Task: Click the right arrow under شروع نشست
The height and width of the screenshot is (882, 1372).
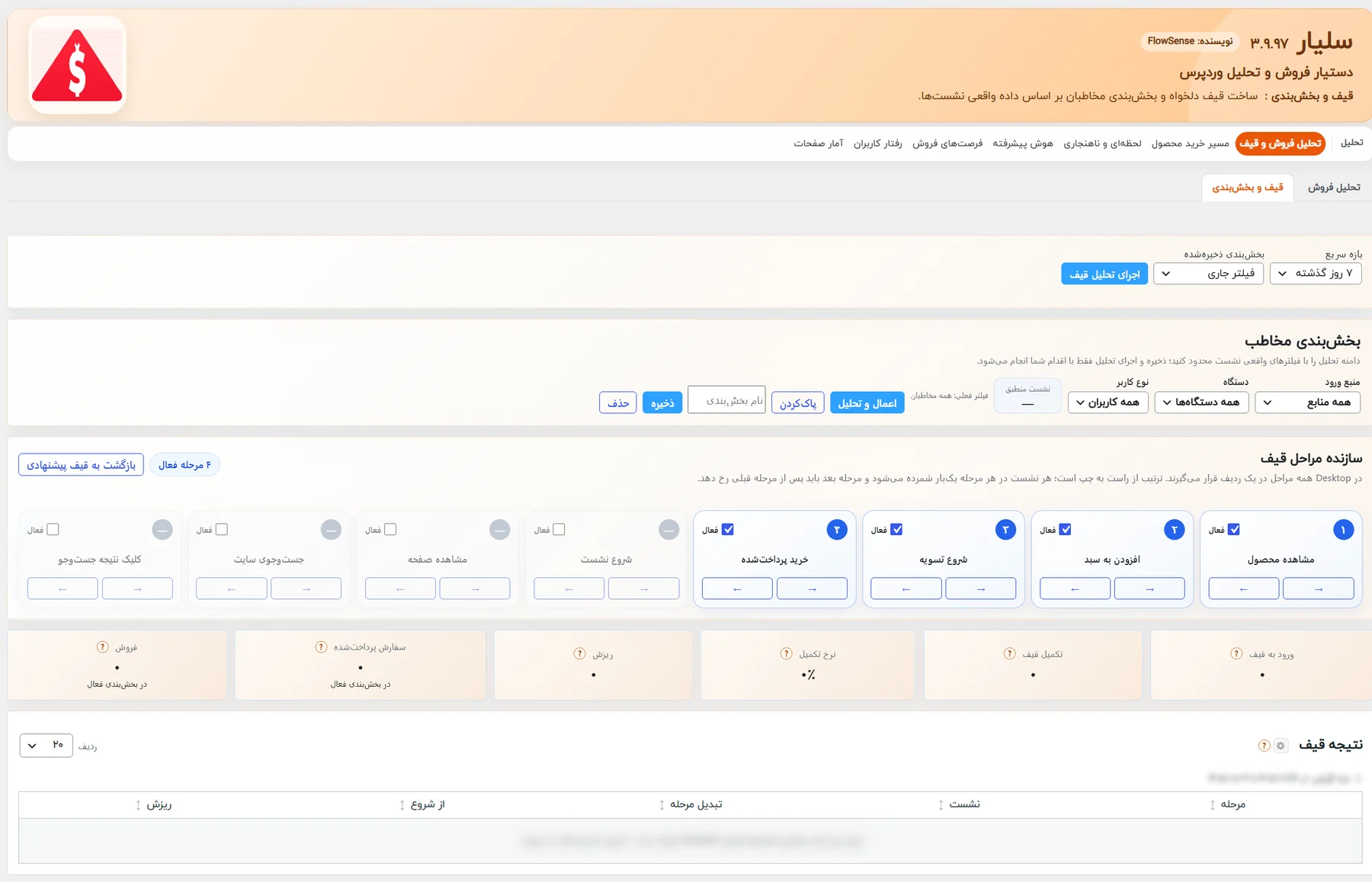Action: 643,589
